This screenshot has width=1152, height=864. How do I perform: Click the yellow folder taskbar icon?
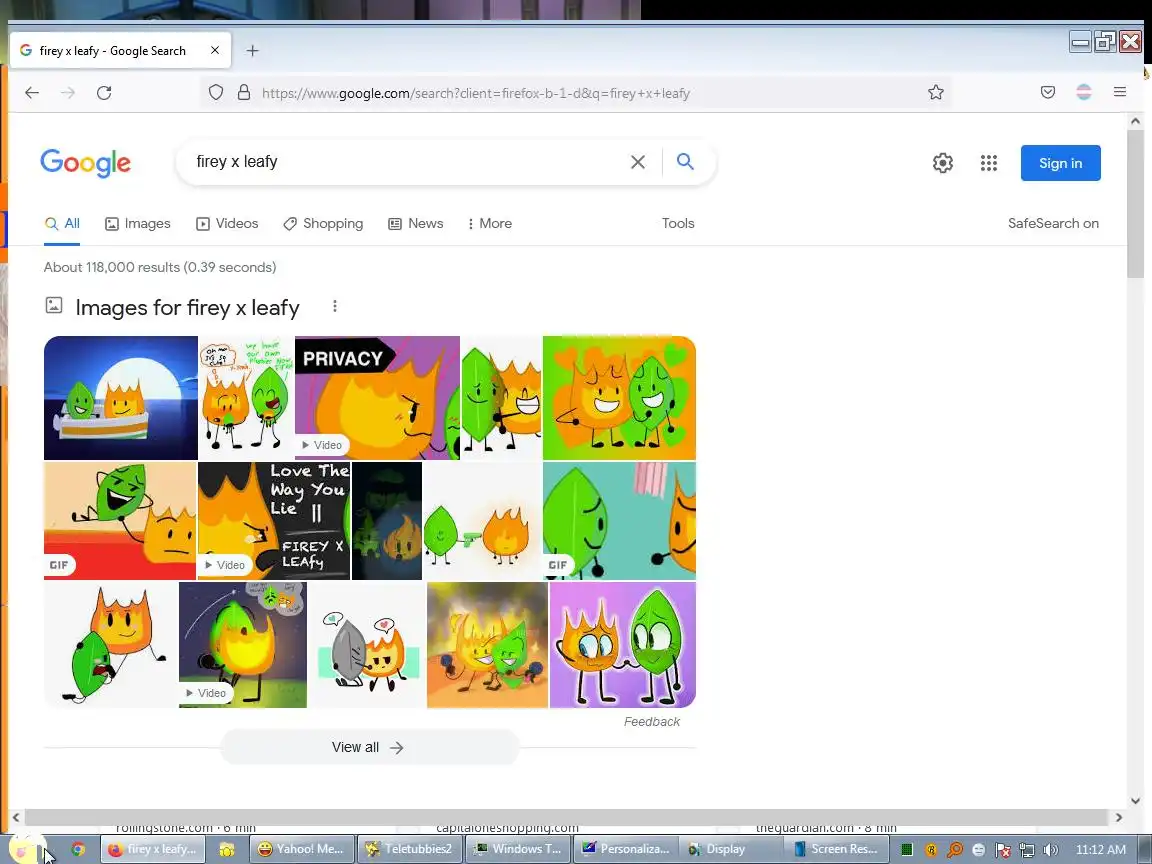coord(226,849)
